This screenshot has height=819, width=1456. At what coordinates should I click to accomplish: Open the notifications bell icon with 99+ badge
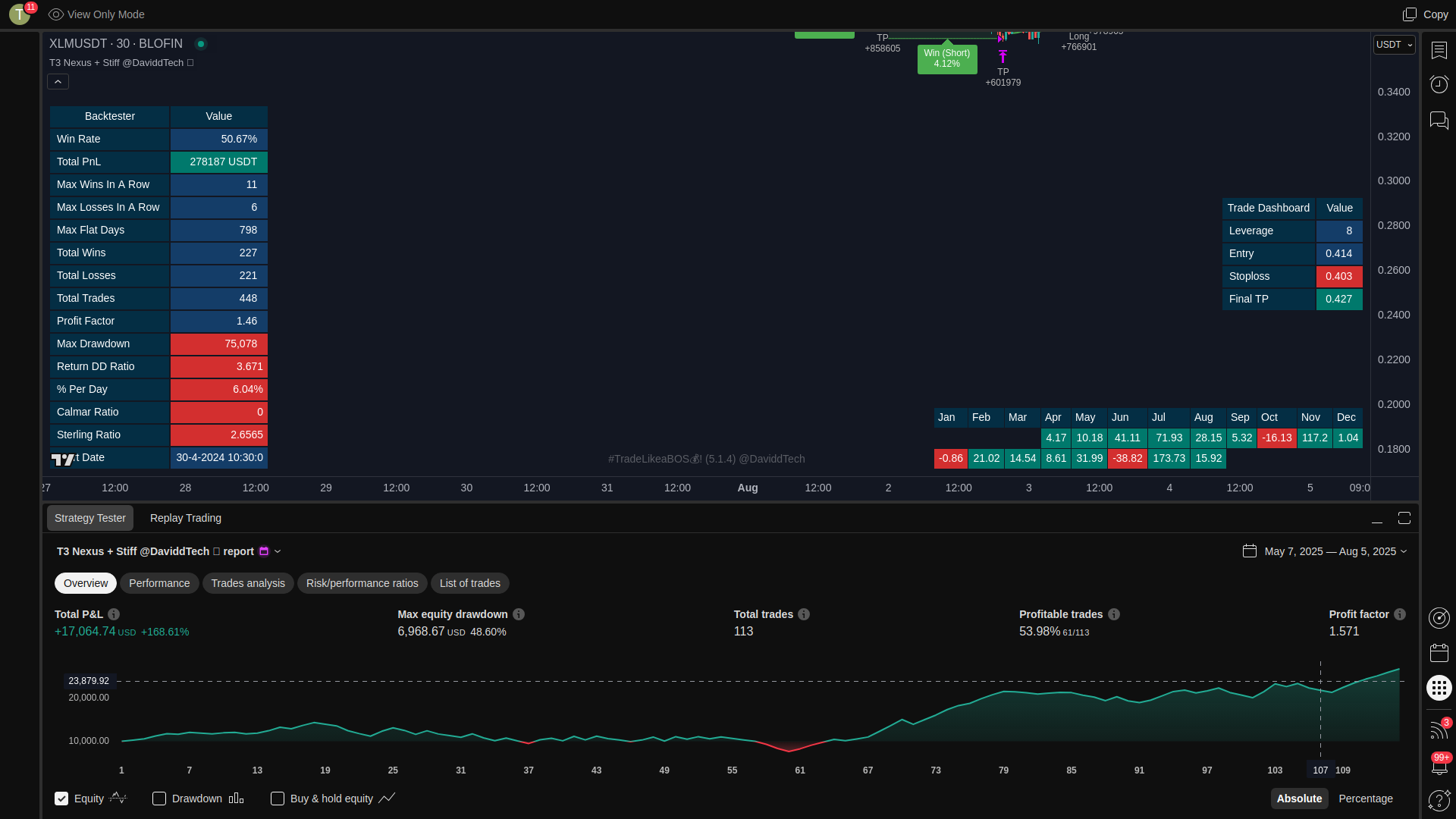click(x=1439, y=765)
